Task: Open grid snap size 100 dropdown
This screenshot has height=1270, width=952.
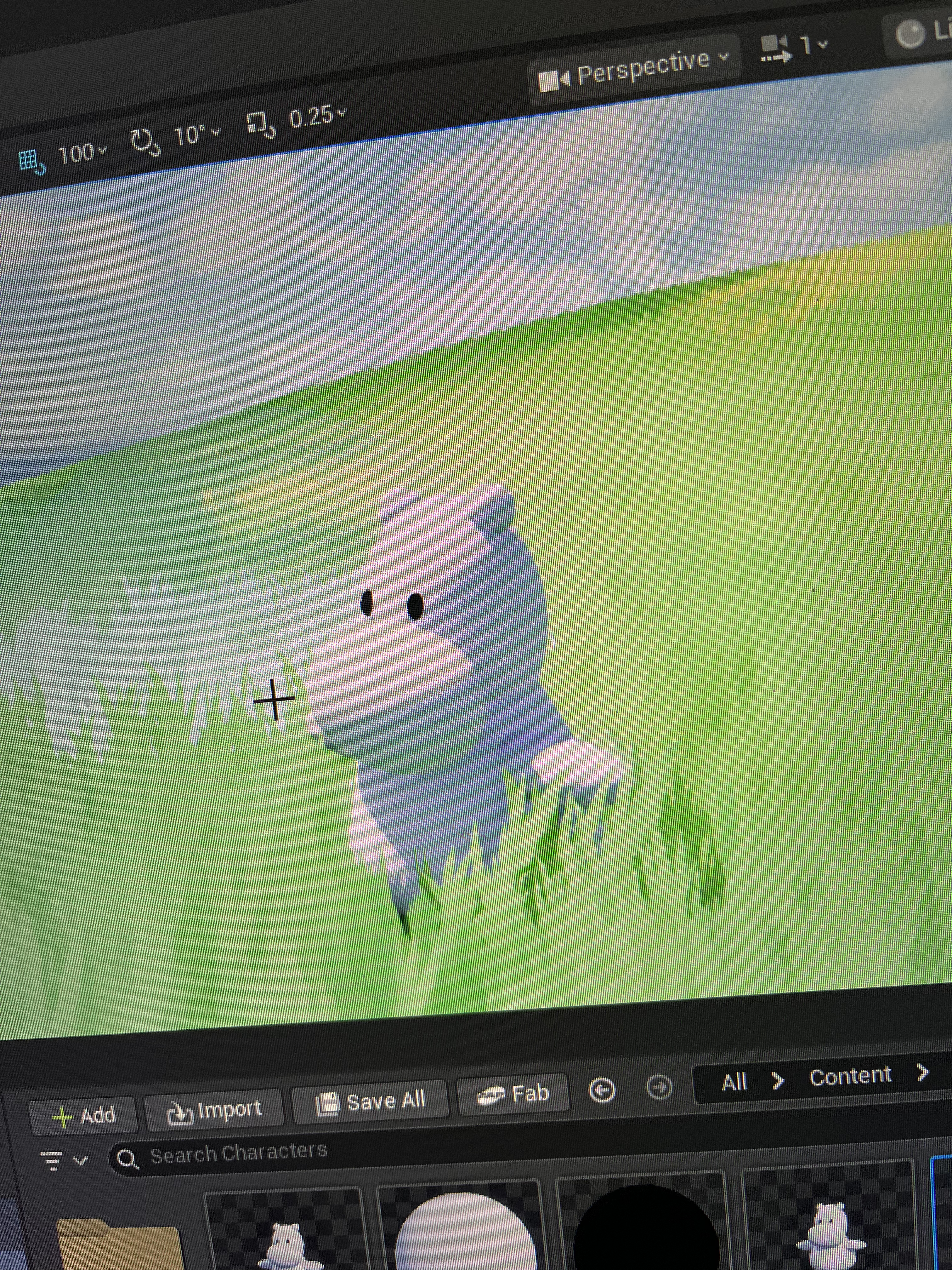Action: [x=82, y=153]
